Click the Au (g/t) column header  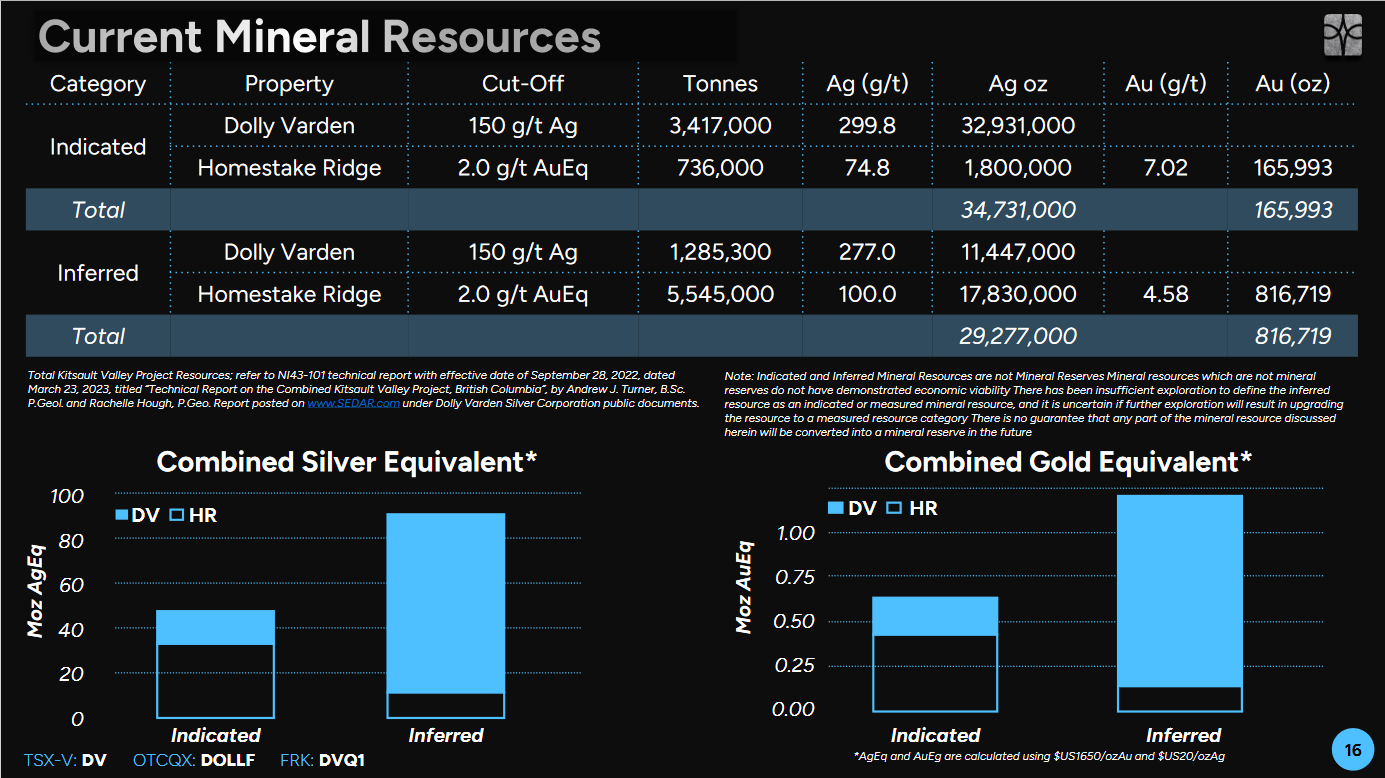point(1165,84)
